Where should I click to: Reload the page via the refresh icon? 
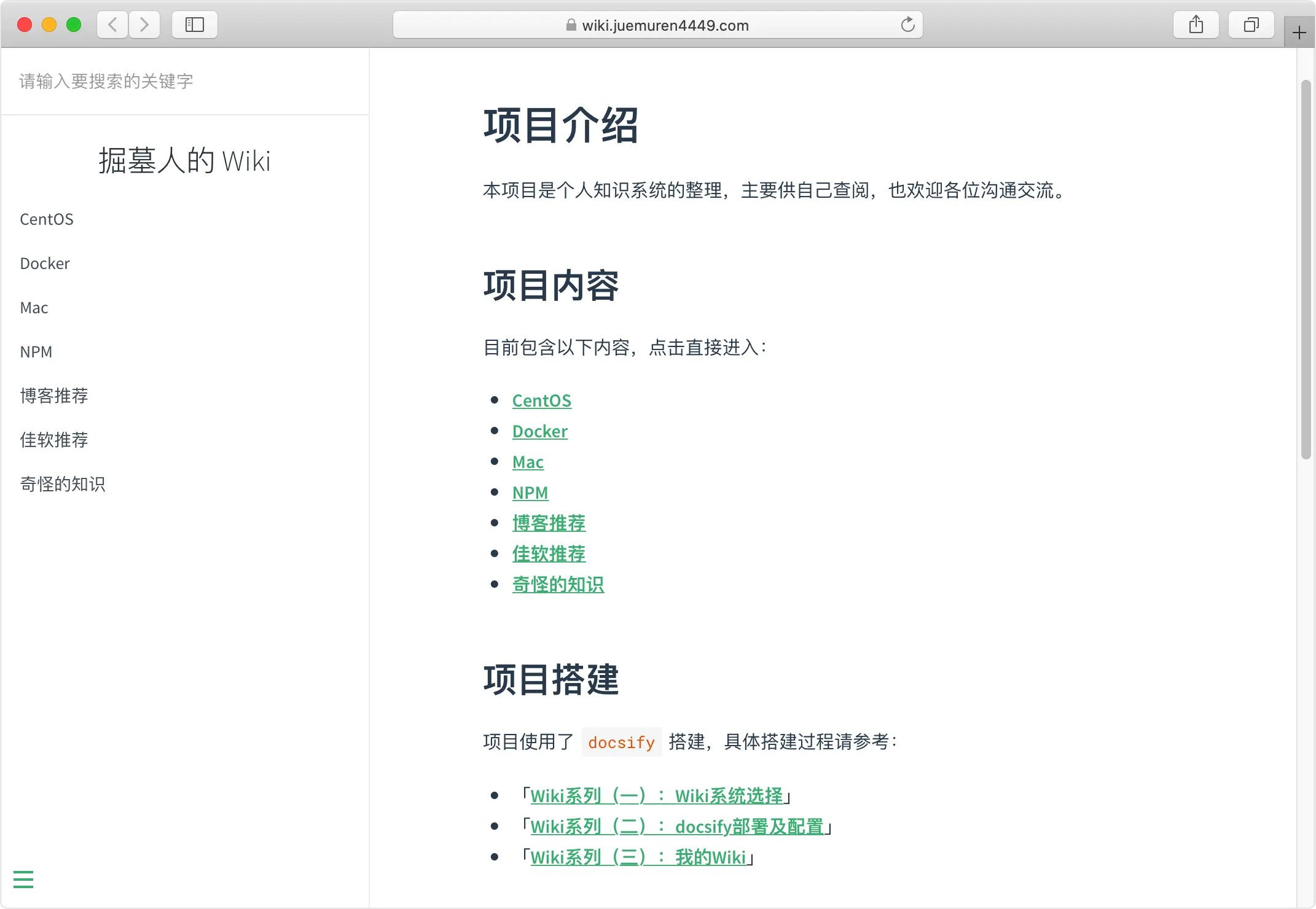point(907,25)
